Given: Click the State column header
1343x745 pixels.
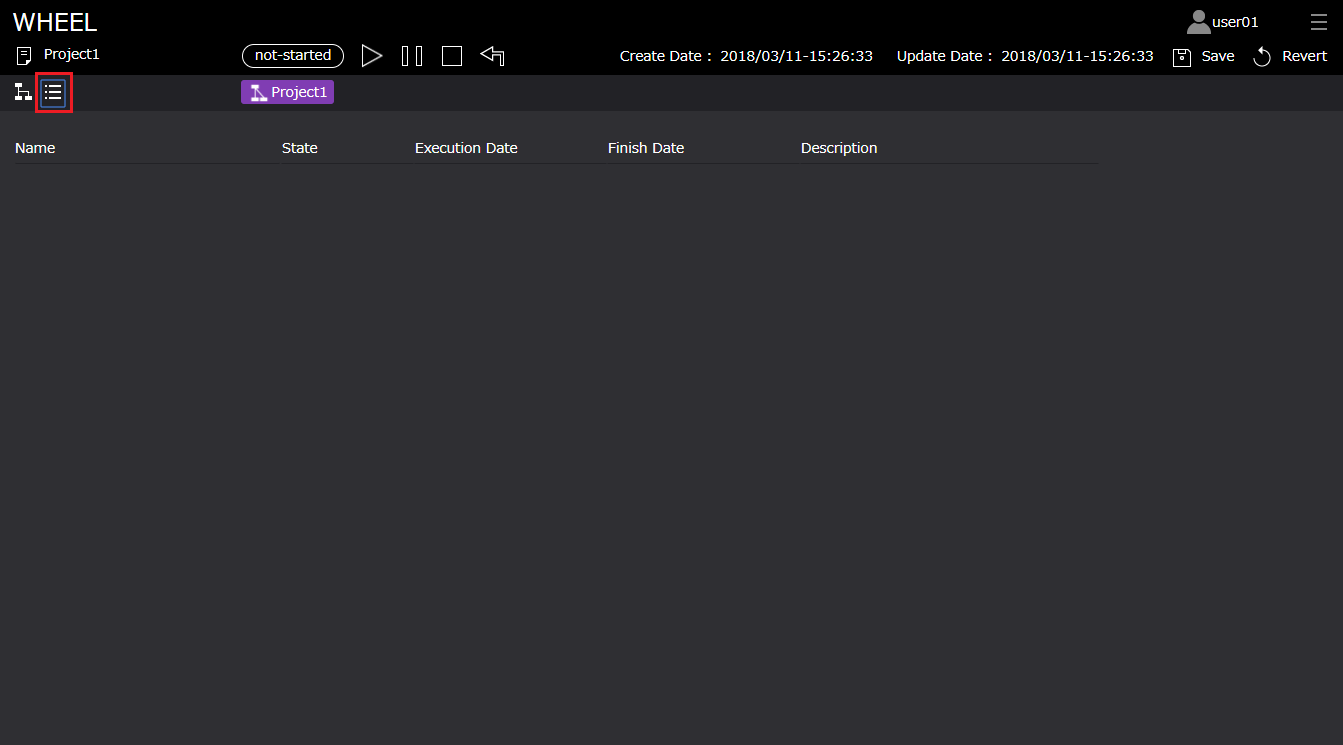Looking at the screenshot, I should click(x=300, y=148).
